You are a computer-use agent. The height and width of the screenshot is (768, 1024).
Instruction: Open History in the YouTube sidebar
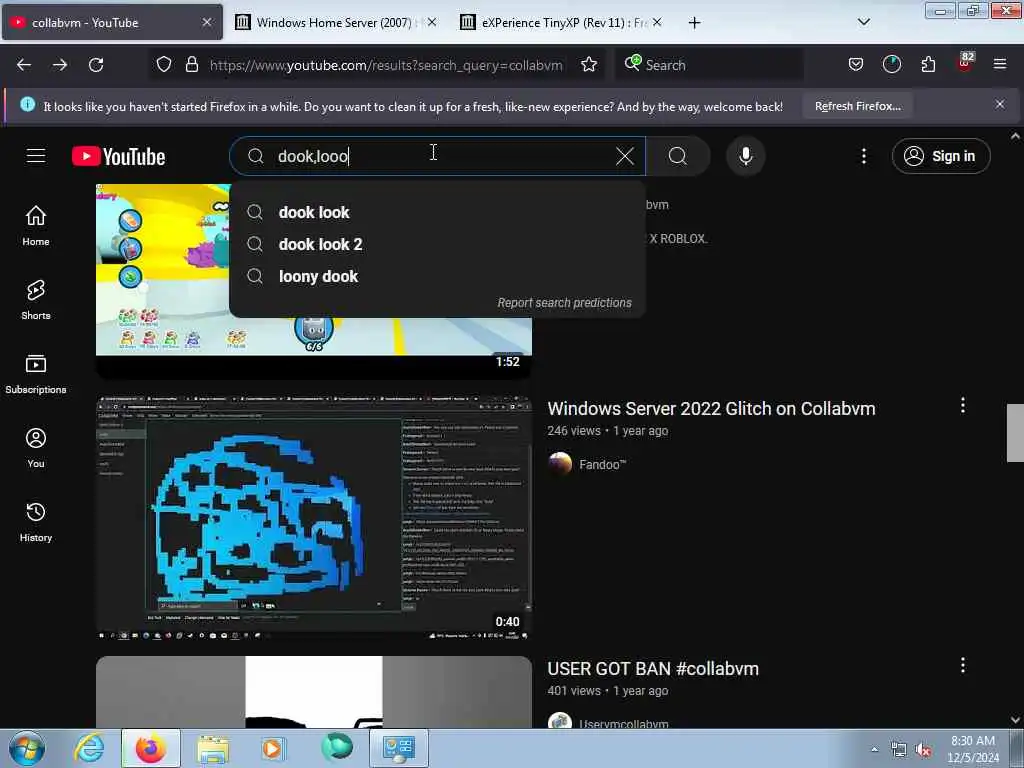click(36, 522)
